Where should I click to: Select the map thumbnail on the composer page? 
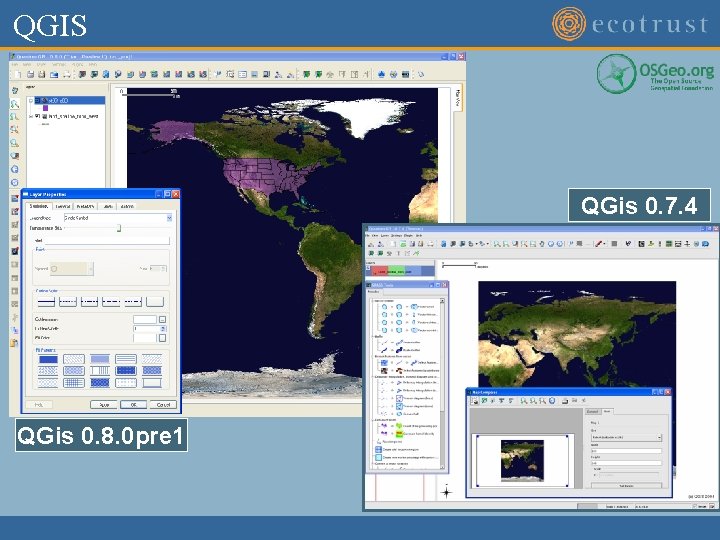(522, 461)
